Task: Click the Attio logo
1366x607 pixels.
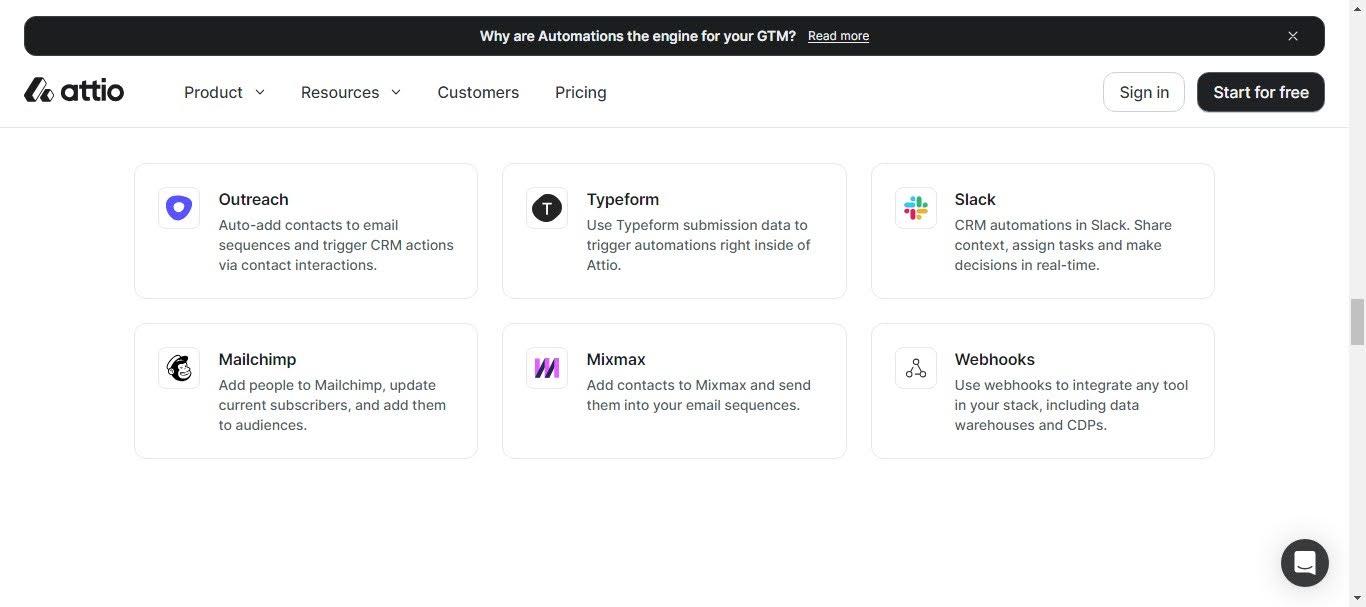Action: [x=74, y=91]
